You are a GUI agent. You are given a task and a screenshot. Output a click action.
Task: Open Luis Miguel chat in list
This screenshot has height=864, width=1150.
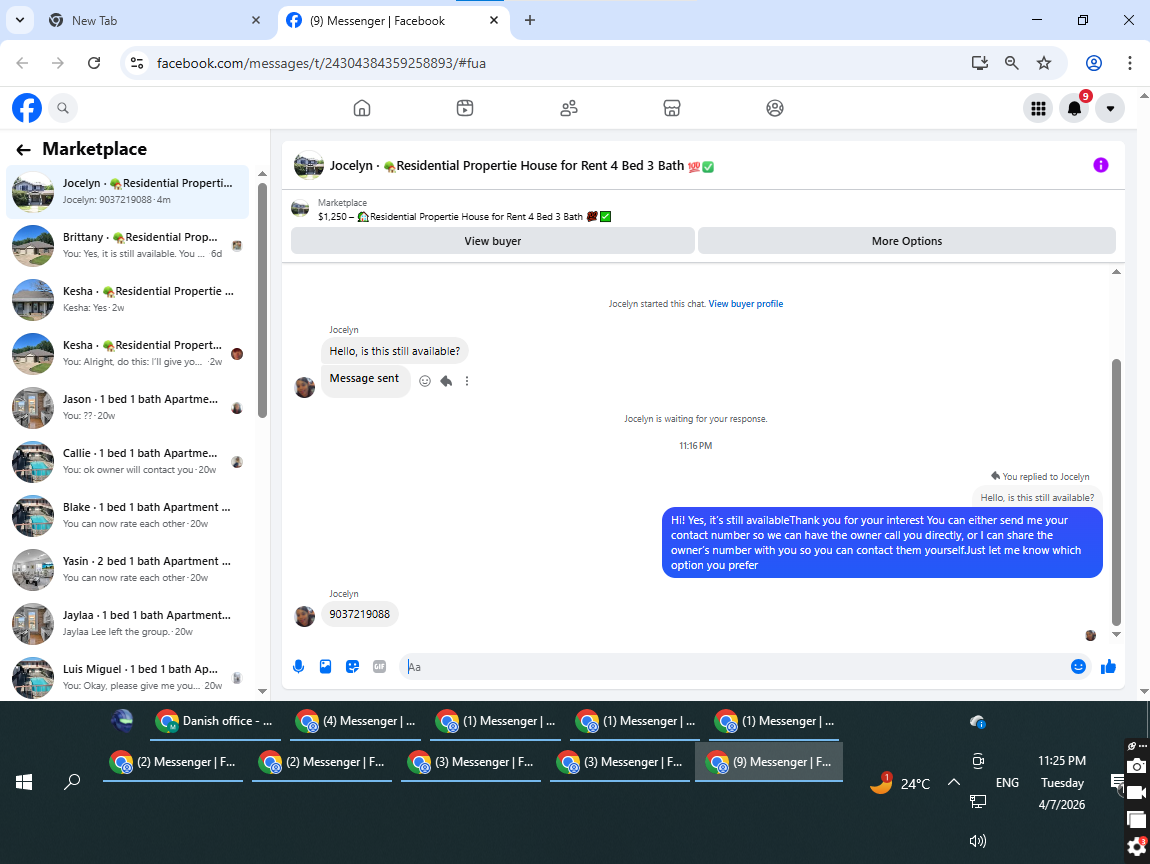[128, 678]
